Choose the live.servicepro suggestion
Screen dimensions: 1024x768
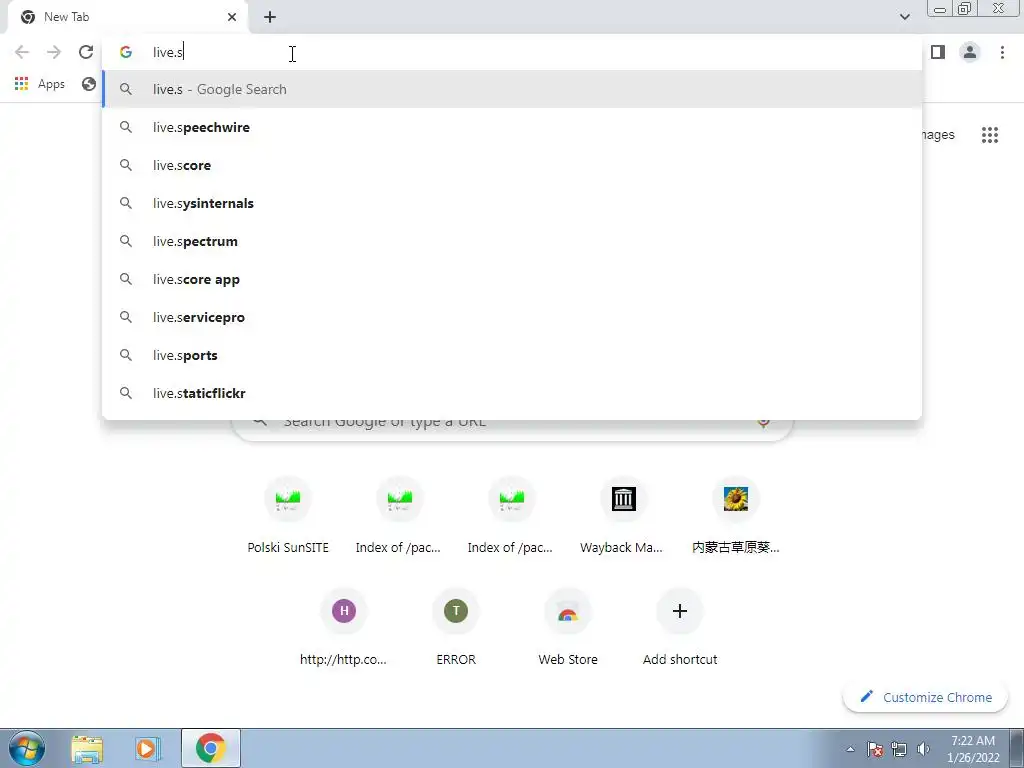[x=512, y=317]
